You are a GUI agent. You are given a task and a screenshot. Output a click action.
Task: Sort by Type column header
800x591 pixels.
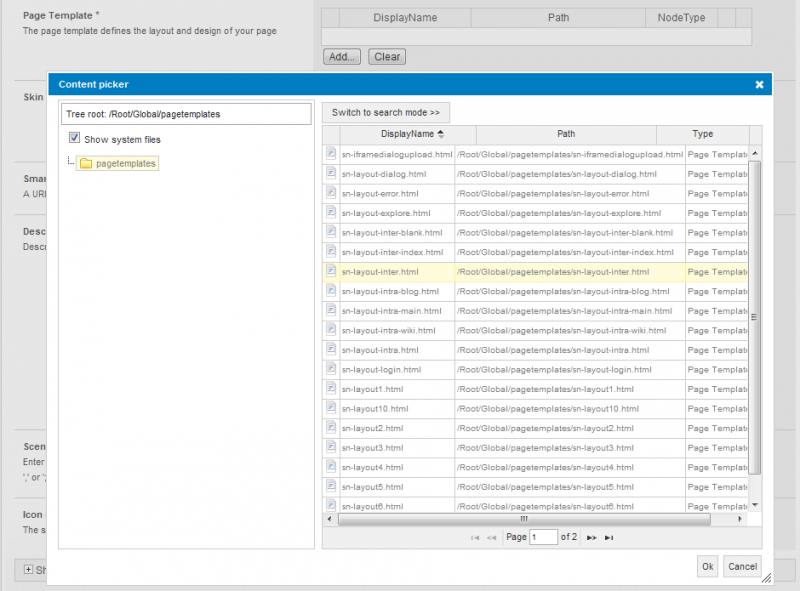(703, 134)
